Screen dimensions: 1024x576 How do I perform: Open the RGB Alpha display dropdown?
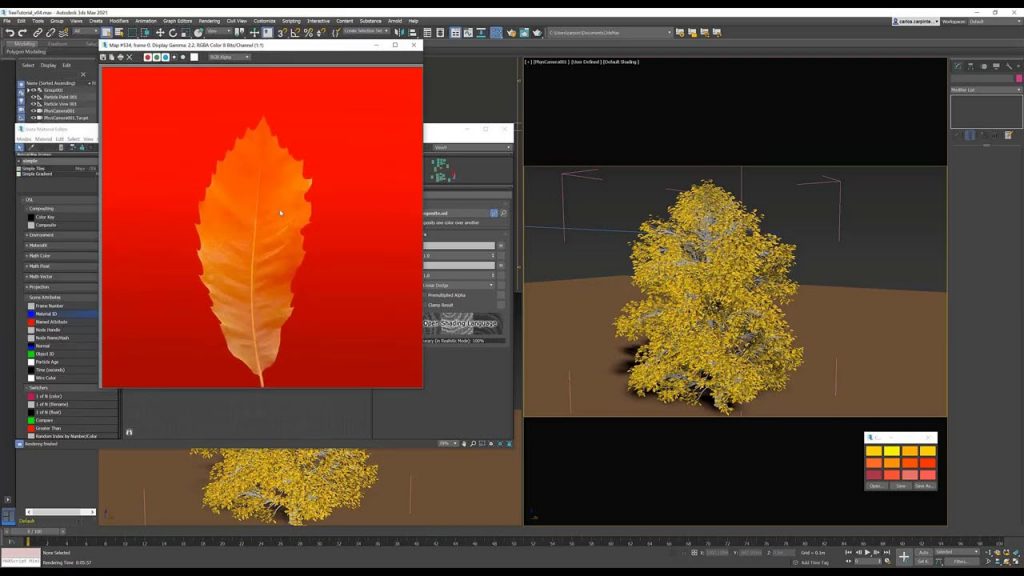pos(228,58)
